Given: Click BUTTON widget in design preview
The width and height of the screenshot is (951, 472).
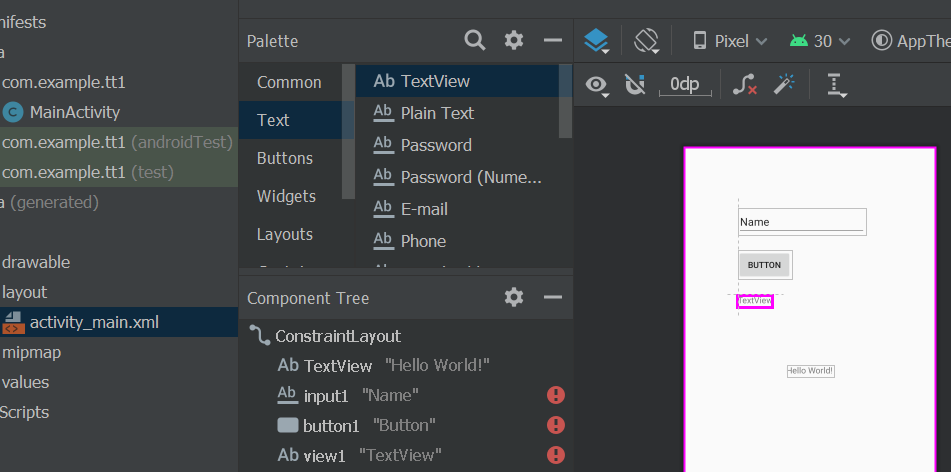Looking at the screenshot, I should (x=765, y=265).
